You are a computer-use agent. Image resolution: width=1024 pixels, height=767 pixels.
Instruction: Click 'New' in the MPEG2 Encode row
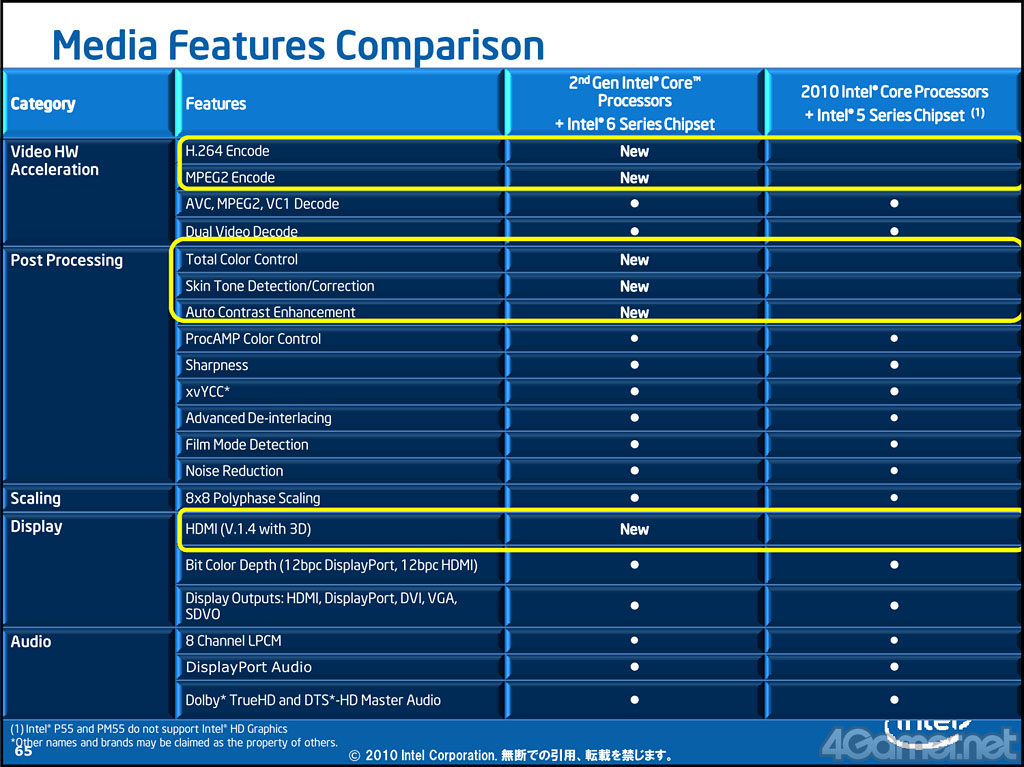(634, 178)
